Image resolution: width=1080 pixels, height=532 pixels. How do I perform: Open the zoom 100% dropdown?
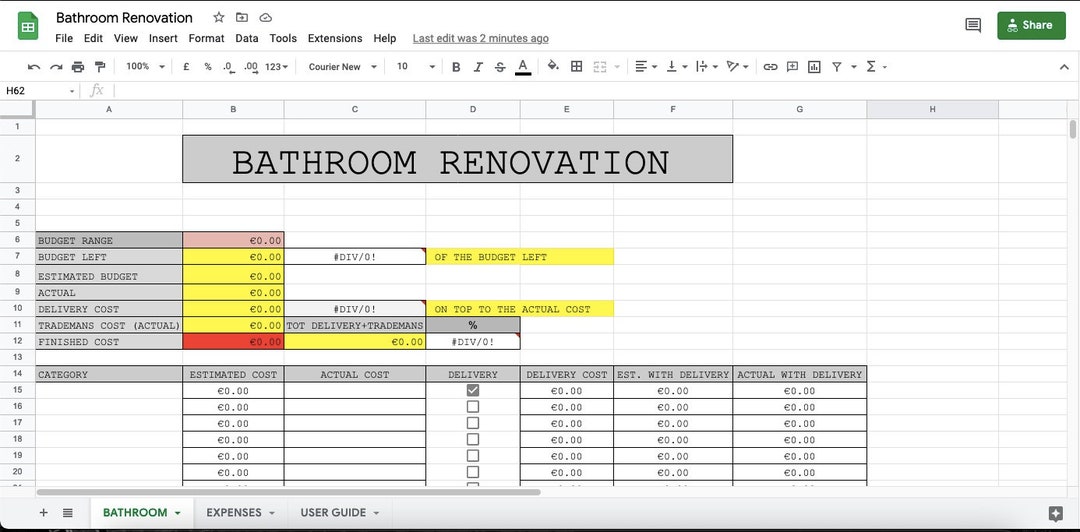(x=145, y=67)
